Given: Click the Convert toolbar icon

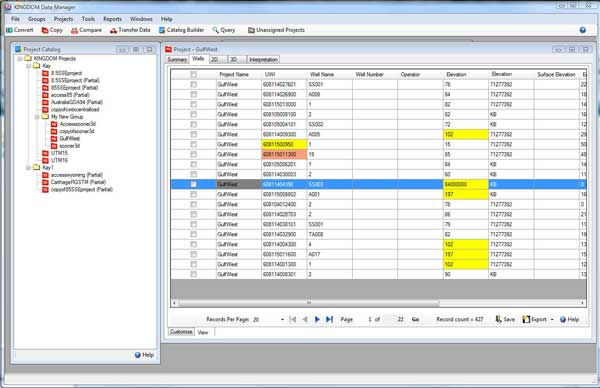Looking at the screenshot, I should pos(10,30).
